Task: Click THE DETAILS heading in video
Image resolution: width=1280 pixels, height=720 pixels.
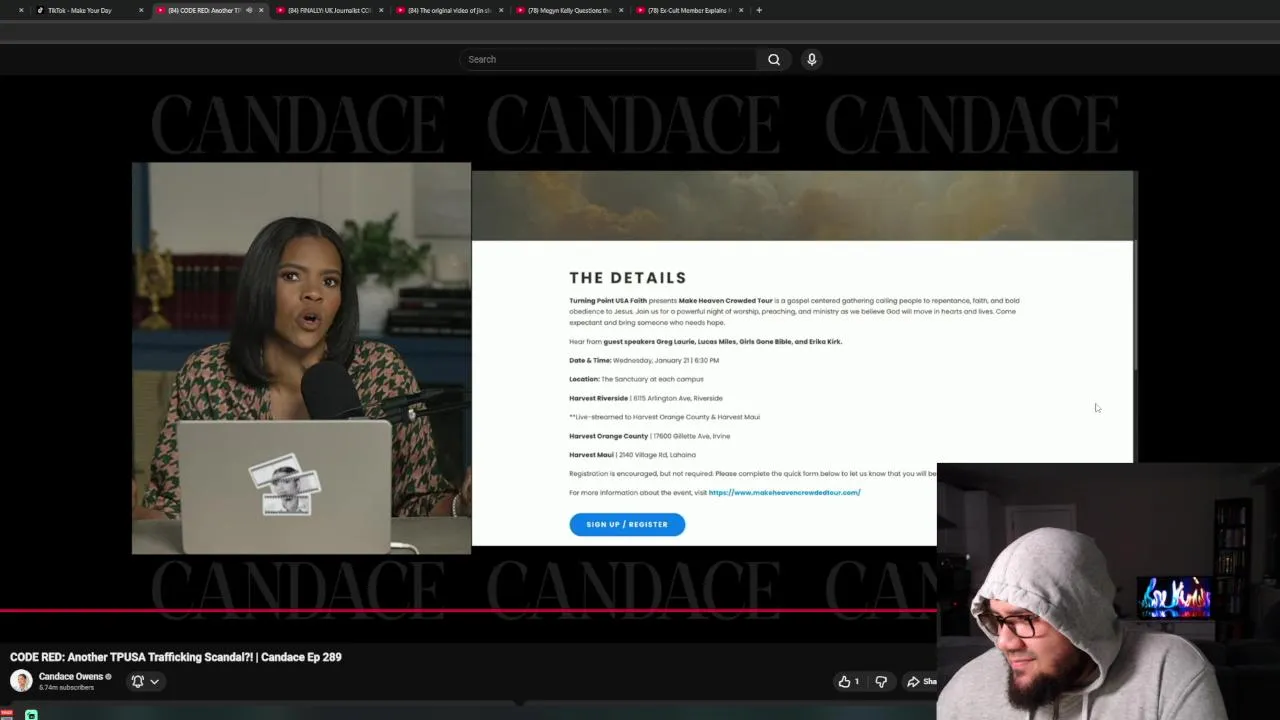Action: tap(628, 278)
